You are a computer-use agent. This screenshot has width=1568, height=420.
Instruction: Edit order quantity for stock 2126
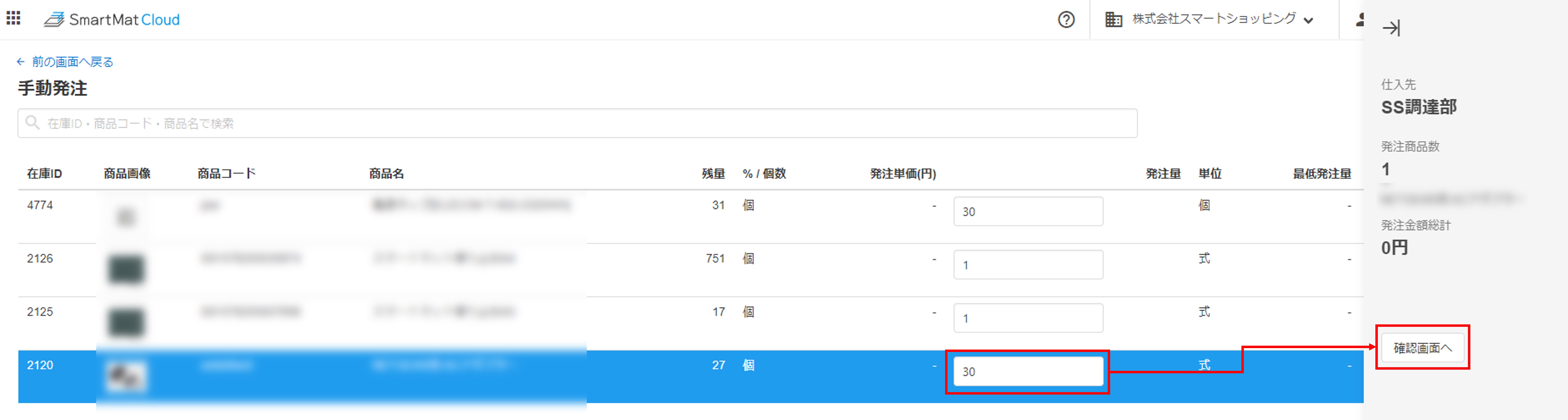point(1027,265)
